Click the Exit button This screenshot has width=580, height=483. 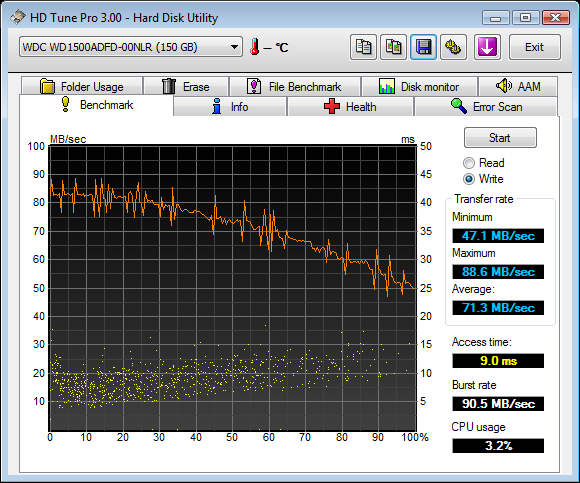click(x=535, y=47)
